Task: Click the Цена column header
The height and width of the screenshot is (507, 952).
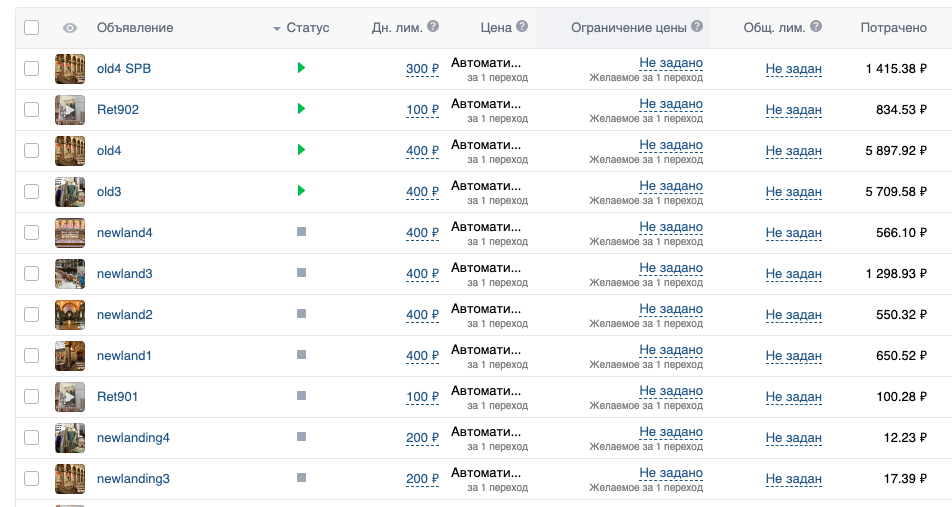Action: [495, 28]
